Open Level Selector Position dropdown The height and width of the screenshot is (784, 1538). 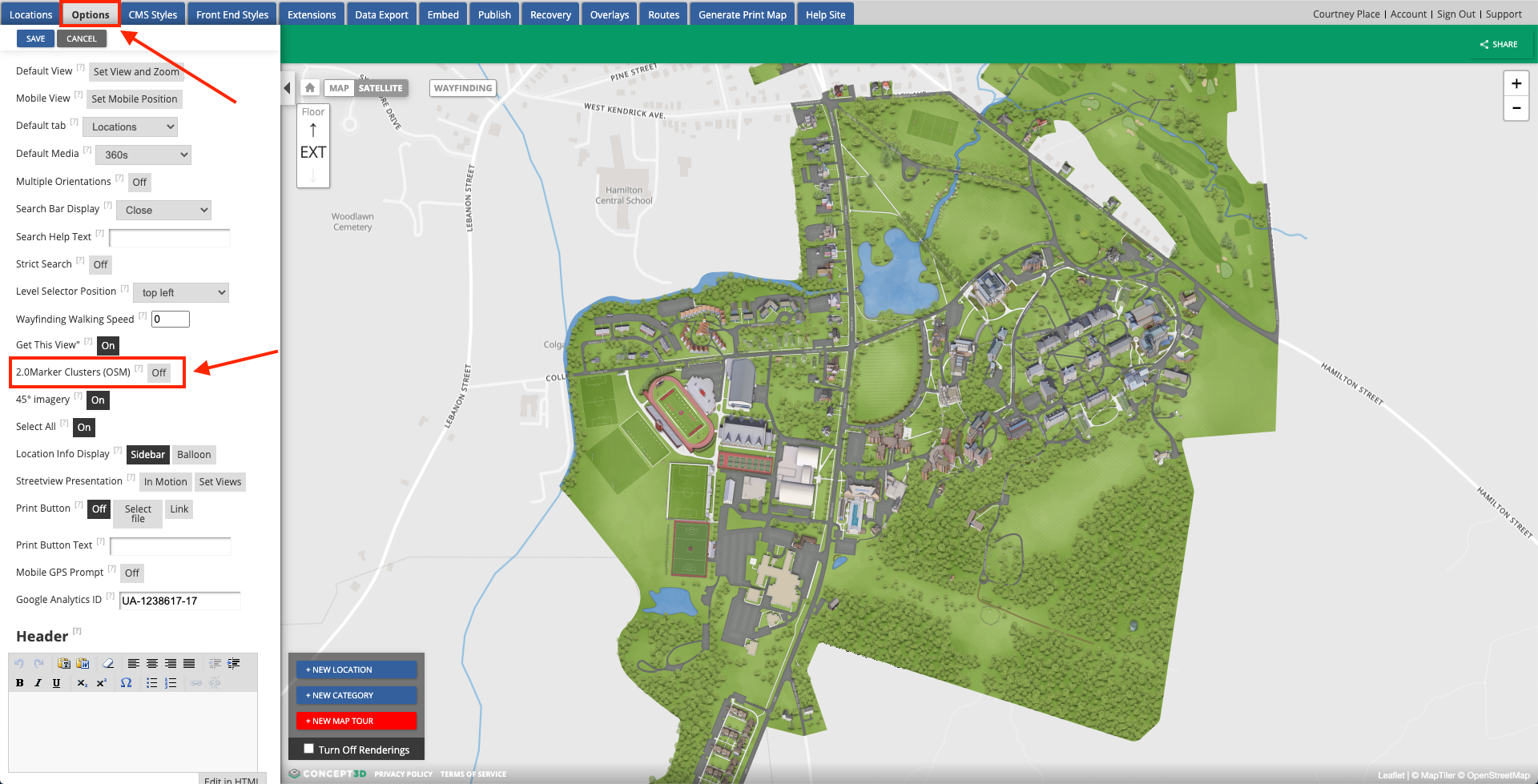coord(181,292)
